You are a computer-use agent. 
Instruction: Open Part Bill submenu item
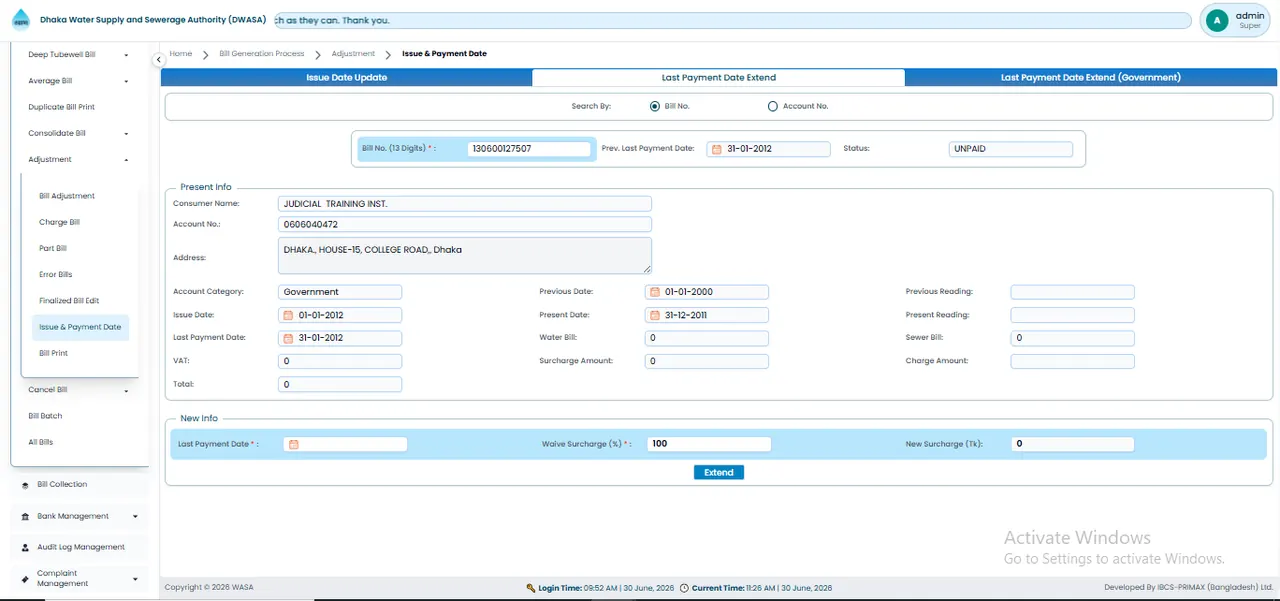[53, 248]
